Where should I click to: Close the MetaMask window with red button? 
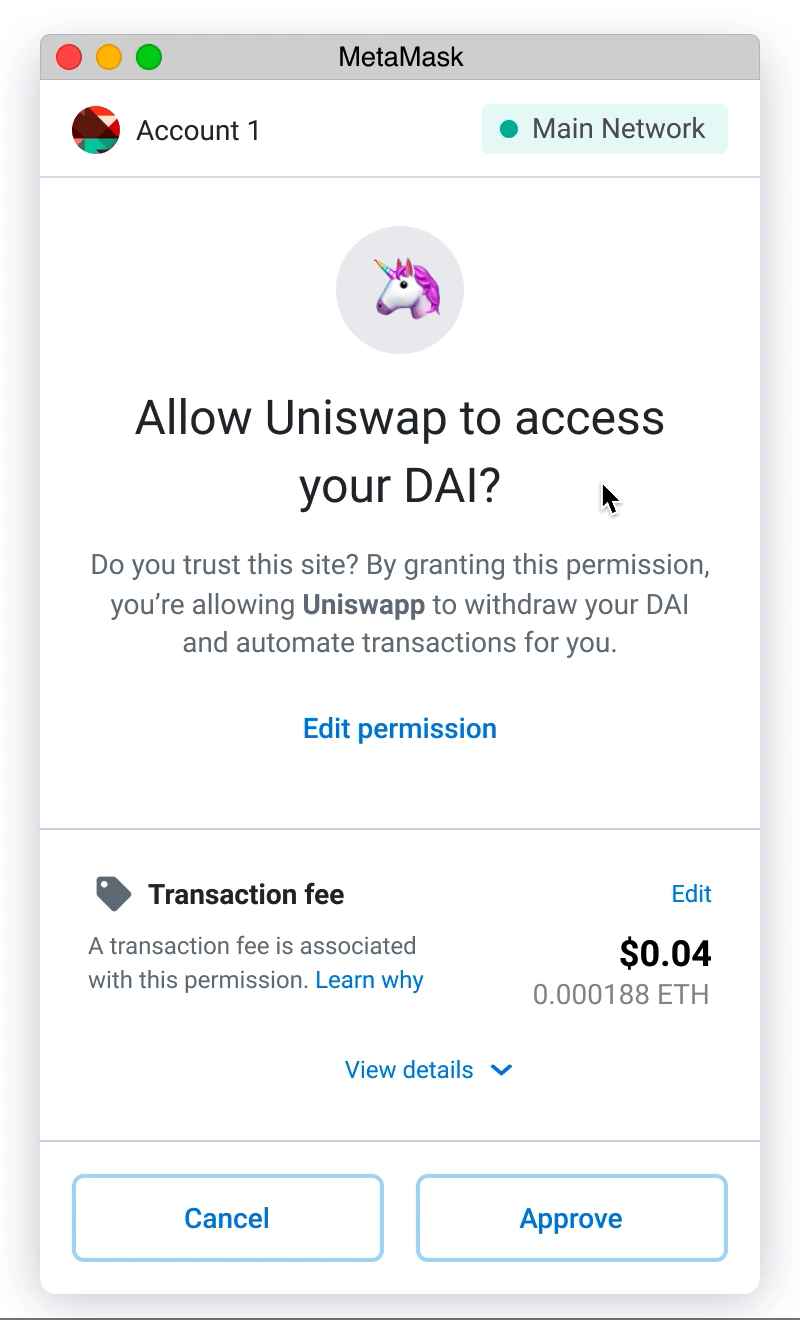69,57
